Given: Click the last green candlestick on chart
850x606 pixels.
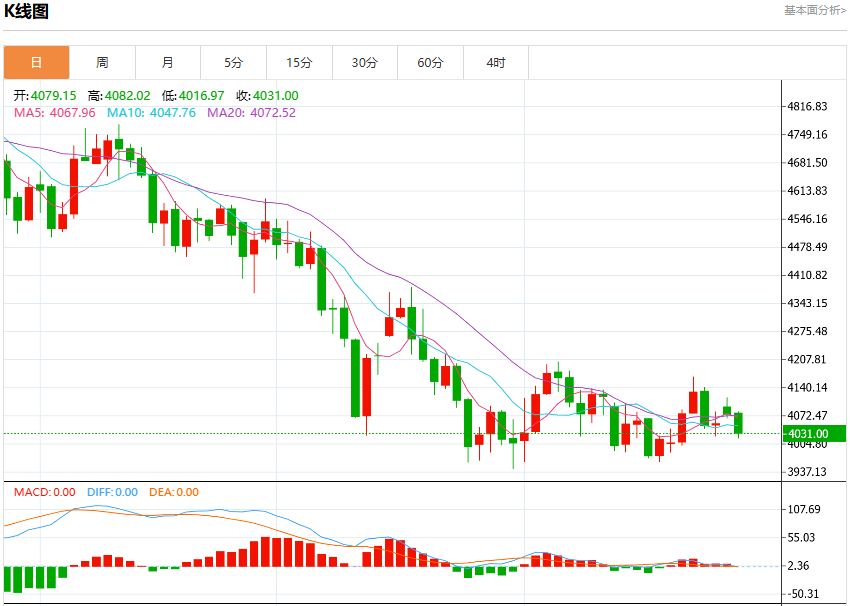Looking at the screenshot, I should coord(738,423).
